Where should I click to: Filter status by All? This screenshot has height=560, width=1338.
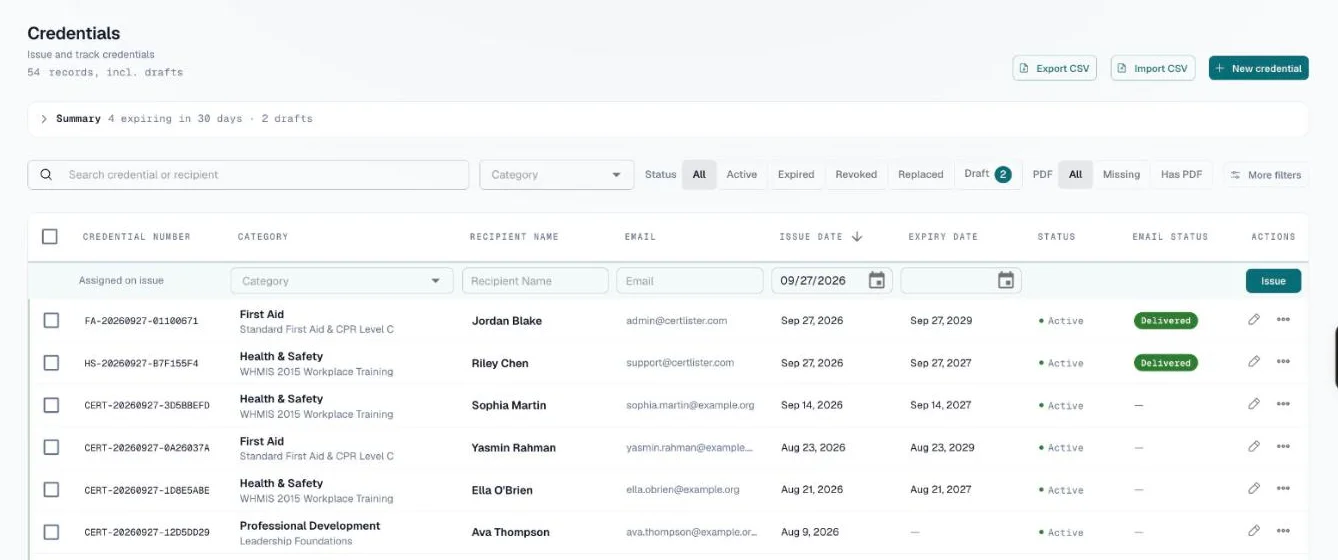click(x=699, y=174)
